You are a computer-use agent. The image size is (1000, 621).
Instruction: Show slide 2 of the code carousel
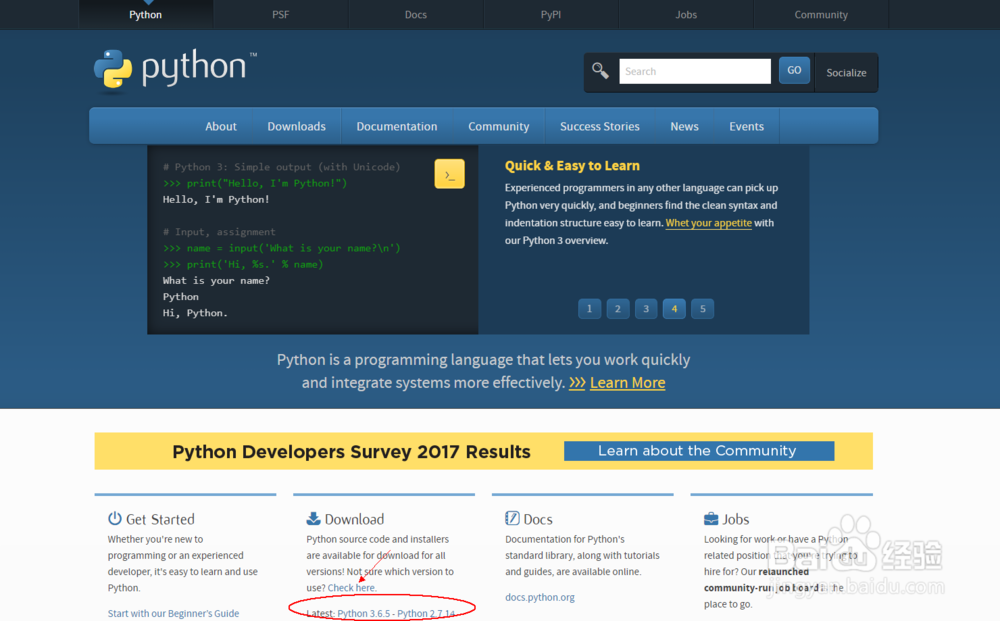click(x=617, y=309)
